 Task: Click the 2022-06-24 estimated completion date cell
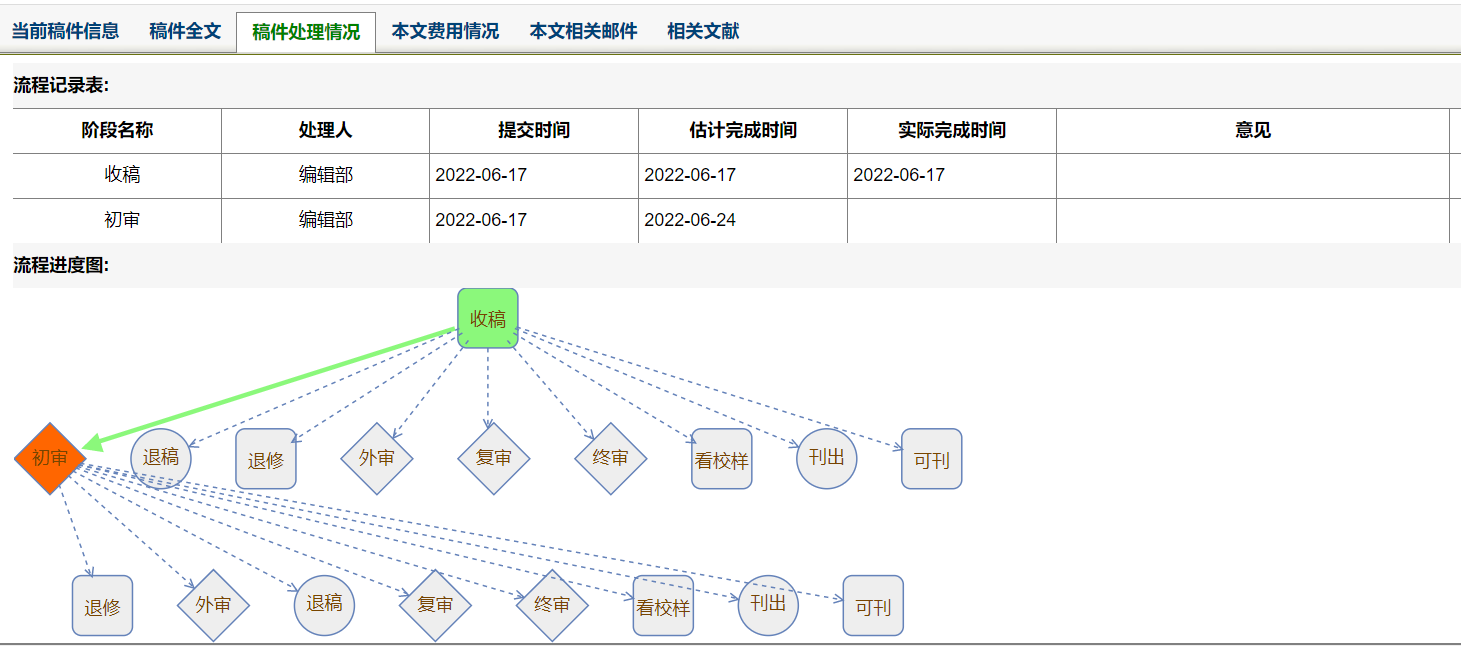pyautogui.click(x=690, y=220)
